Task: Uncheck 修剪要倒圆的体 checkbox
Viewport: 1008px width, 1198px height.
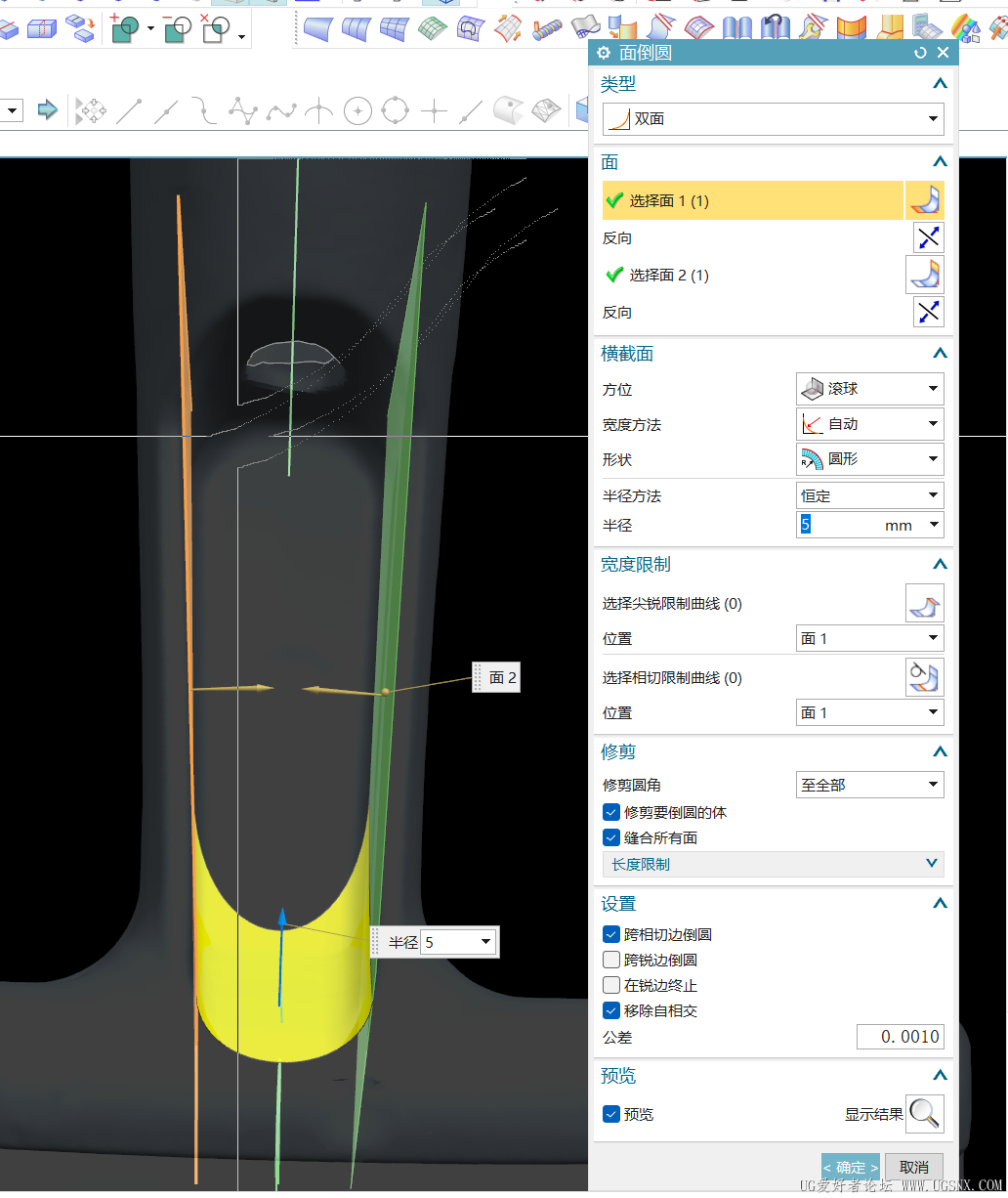Action: (611, 812)
